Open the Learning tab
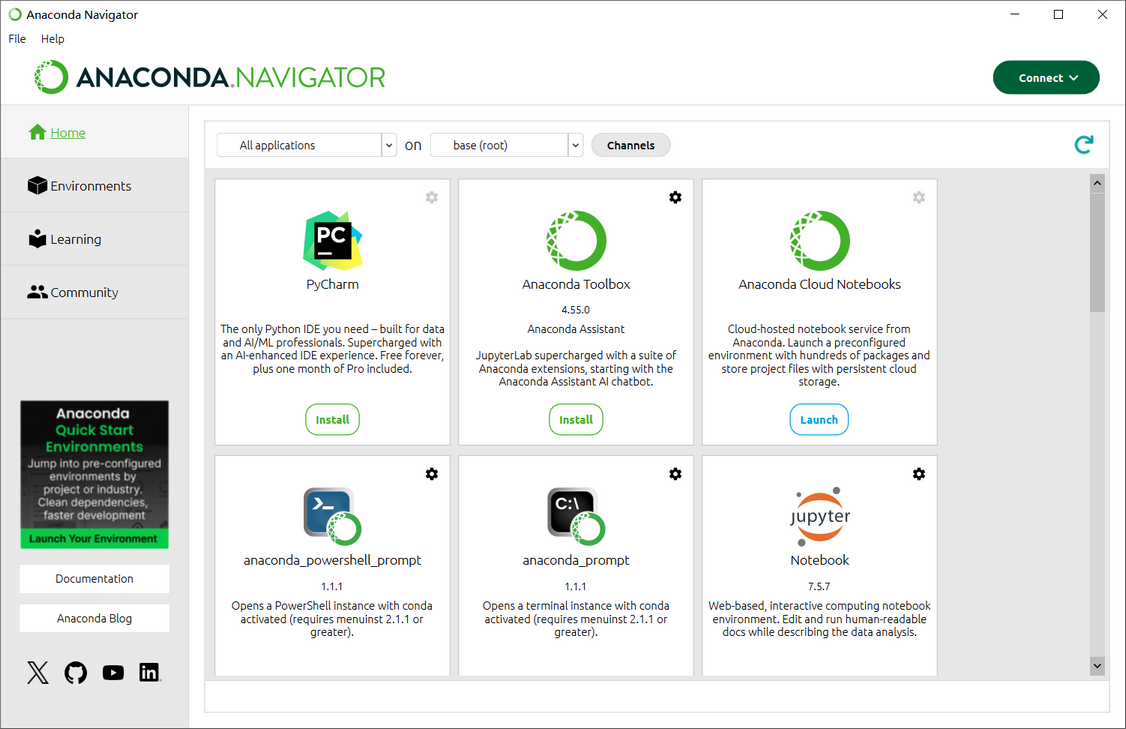Screen dimensions: 1126x729 94,239
